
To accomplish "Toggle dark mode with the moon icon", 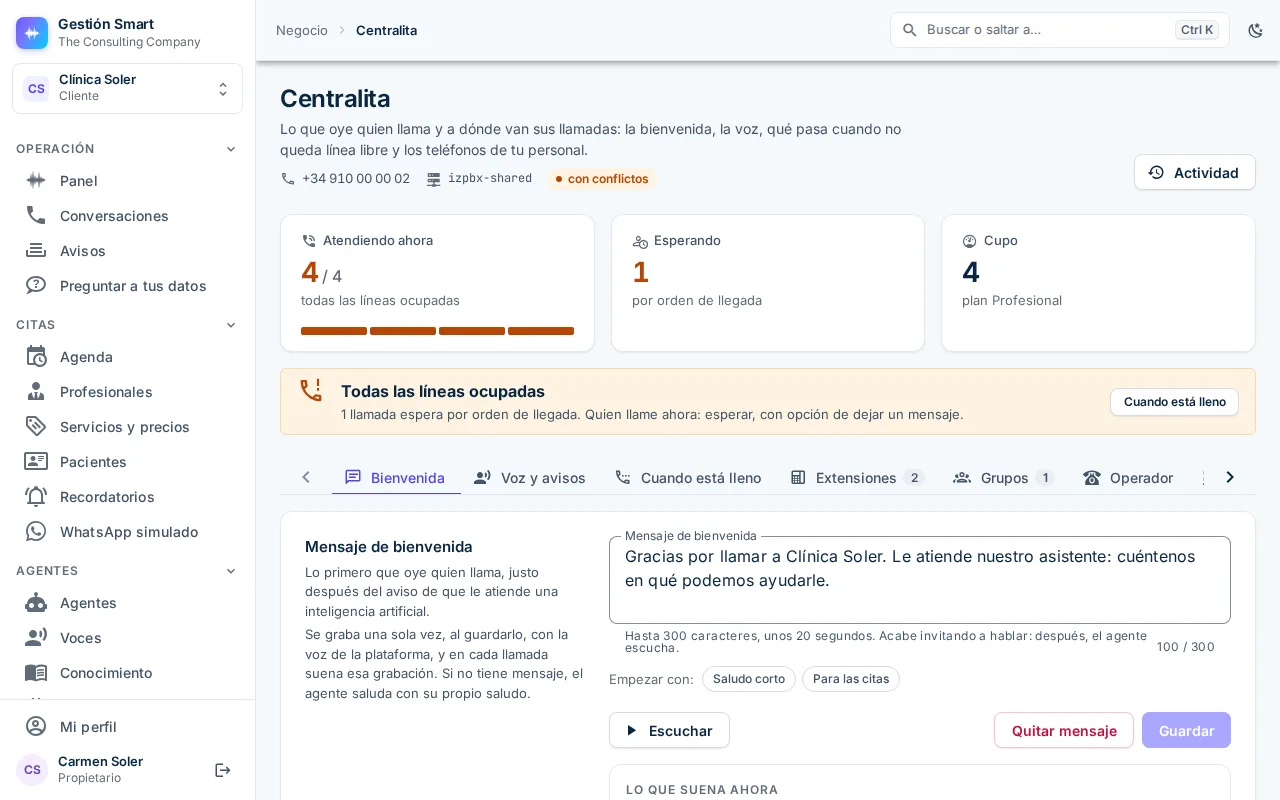I will 1256,30.
